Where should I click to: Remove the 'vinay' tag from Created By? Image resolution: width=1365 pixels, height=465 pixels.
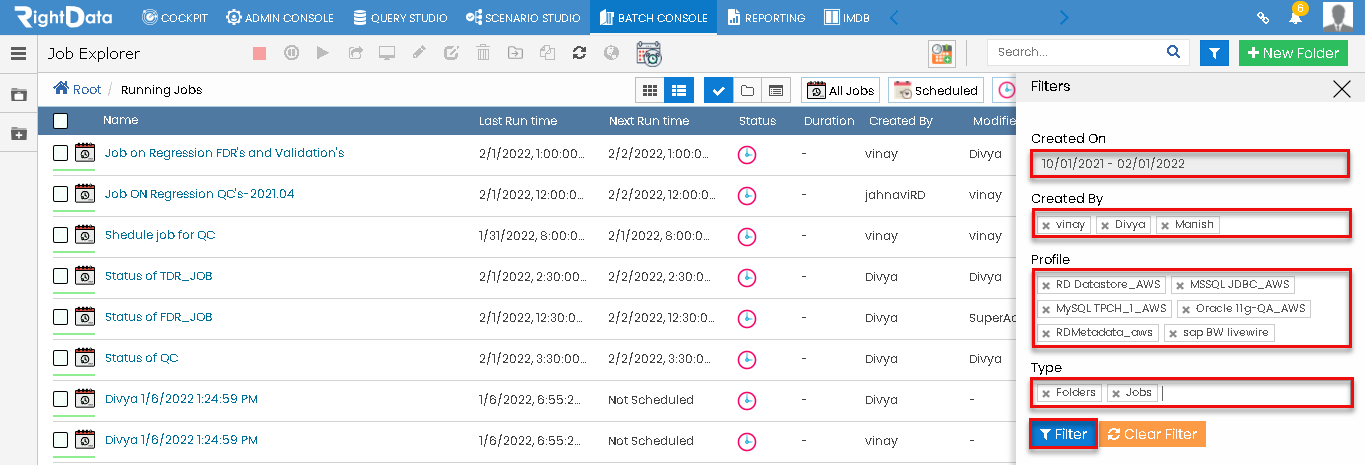(1046, 226)
